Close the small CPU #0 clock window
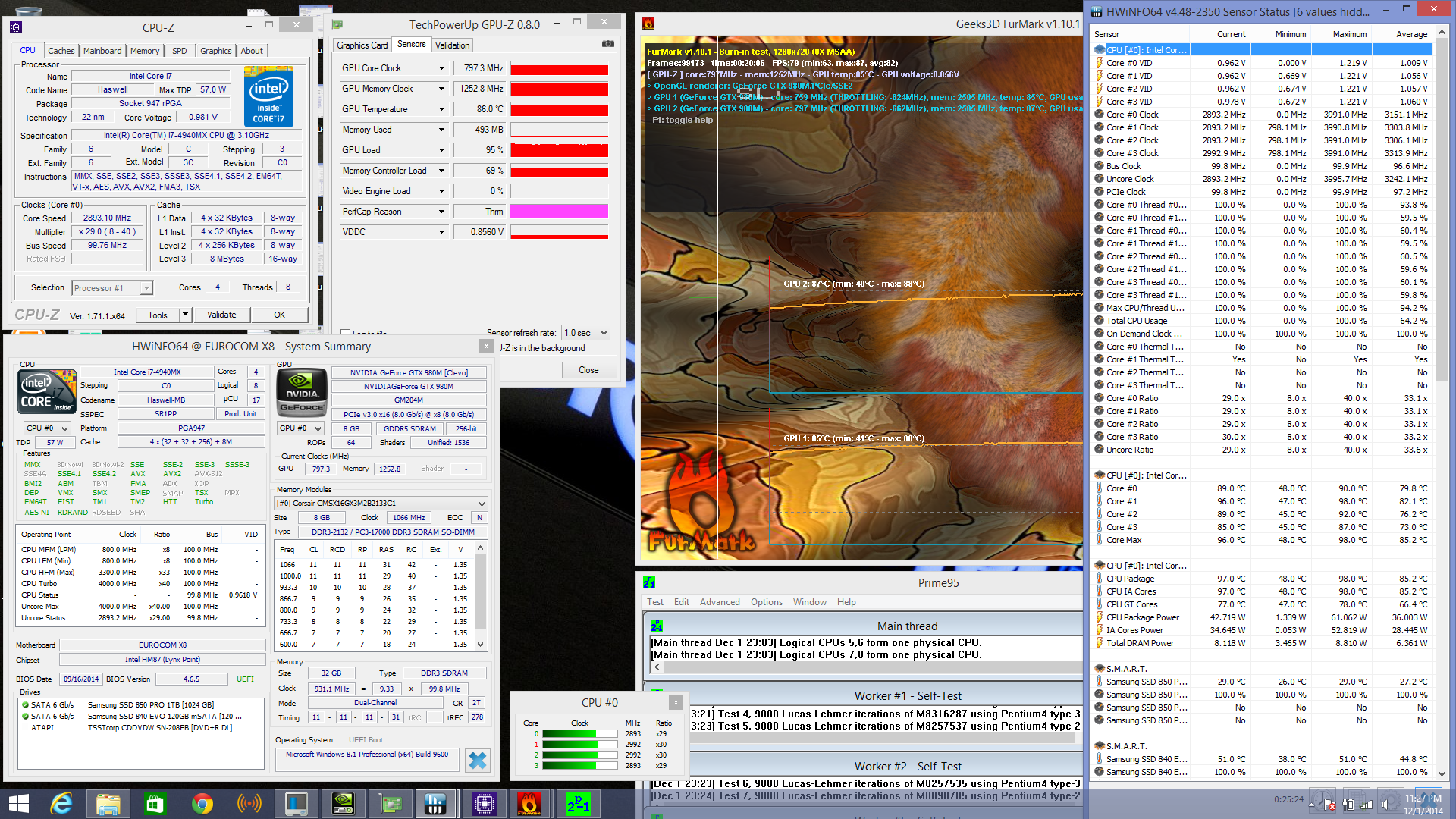The width and height of the screenshot is (1456, 819). [676, 702]
